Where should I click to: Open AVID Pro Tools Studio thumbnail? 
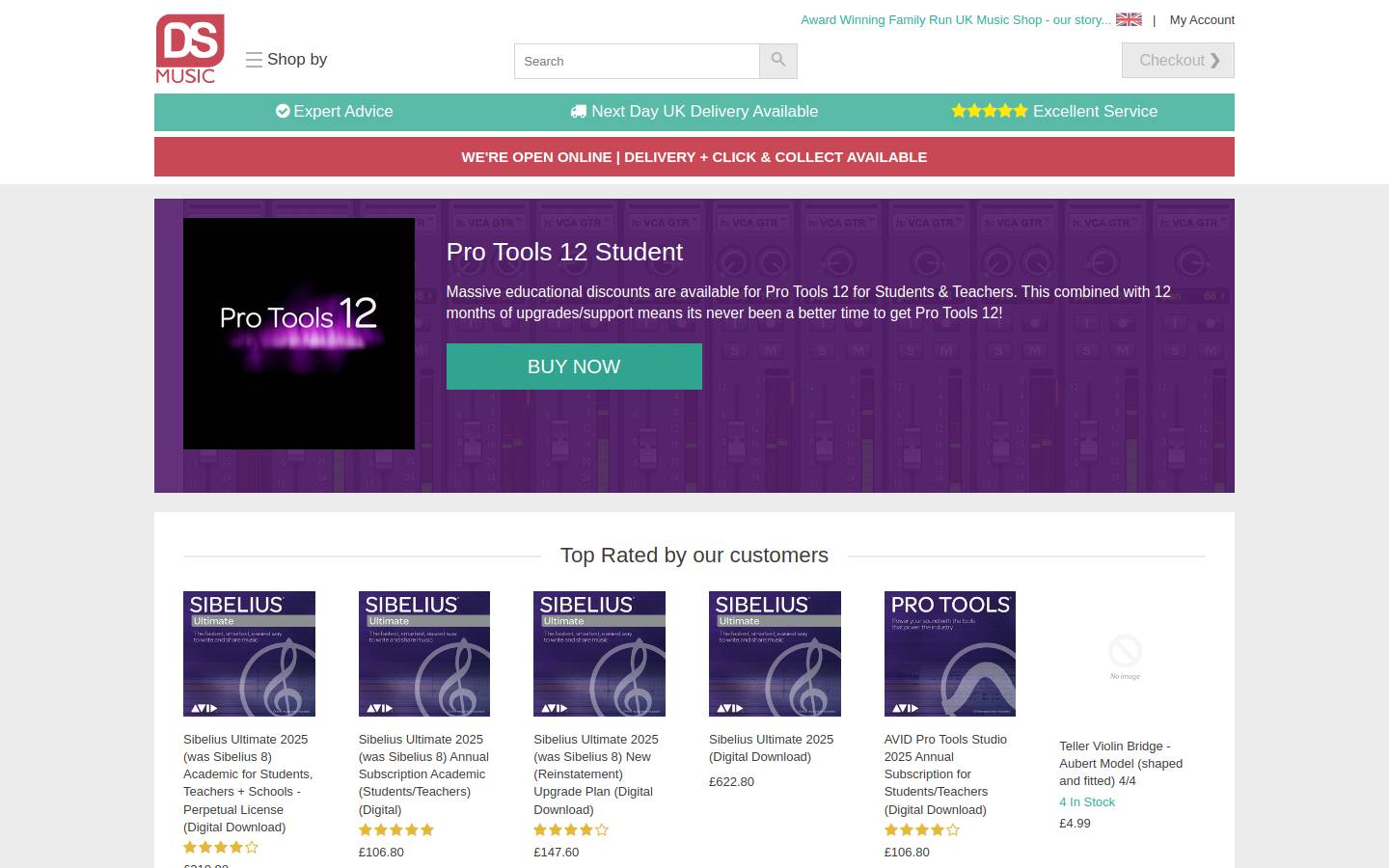950,654
